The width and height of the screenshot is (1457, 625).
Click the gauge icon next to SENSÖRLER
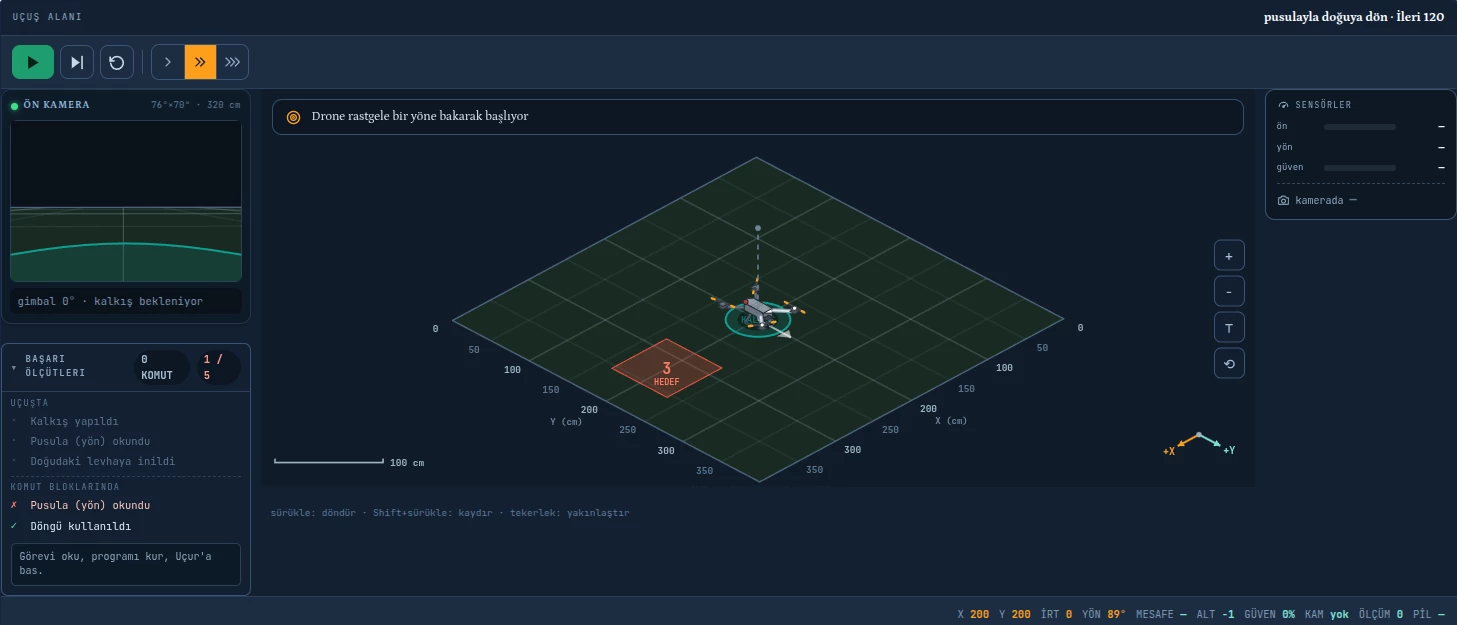(1284, 105)
